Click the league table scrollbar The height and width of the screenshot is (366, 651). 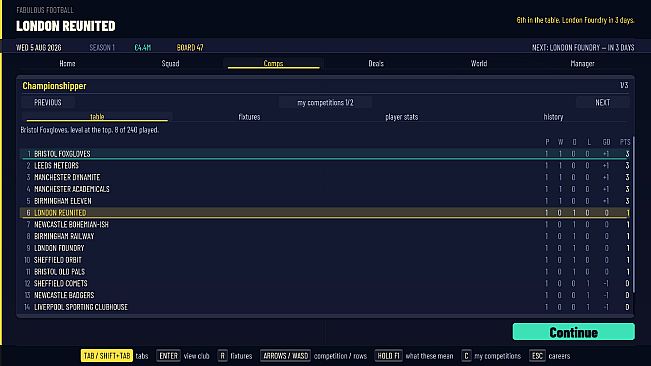pos(633,216)
